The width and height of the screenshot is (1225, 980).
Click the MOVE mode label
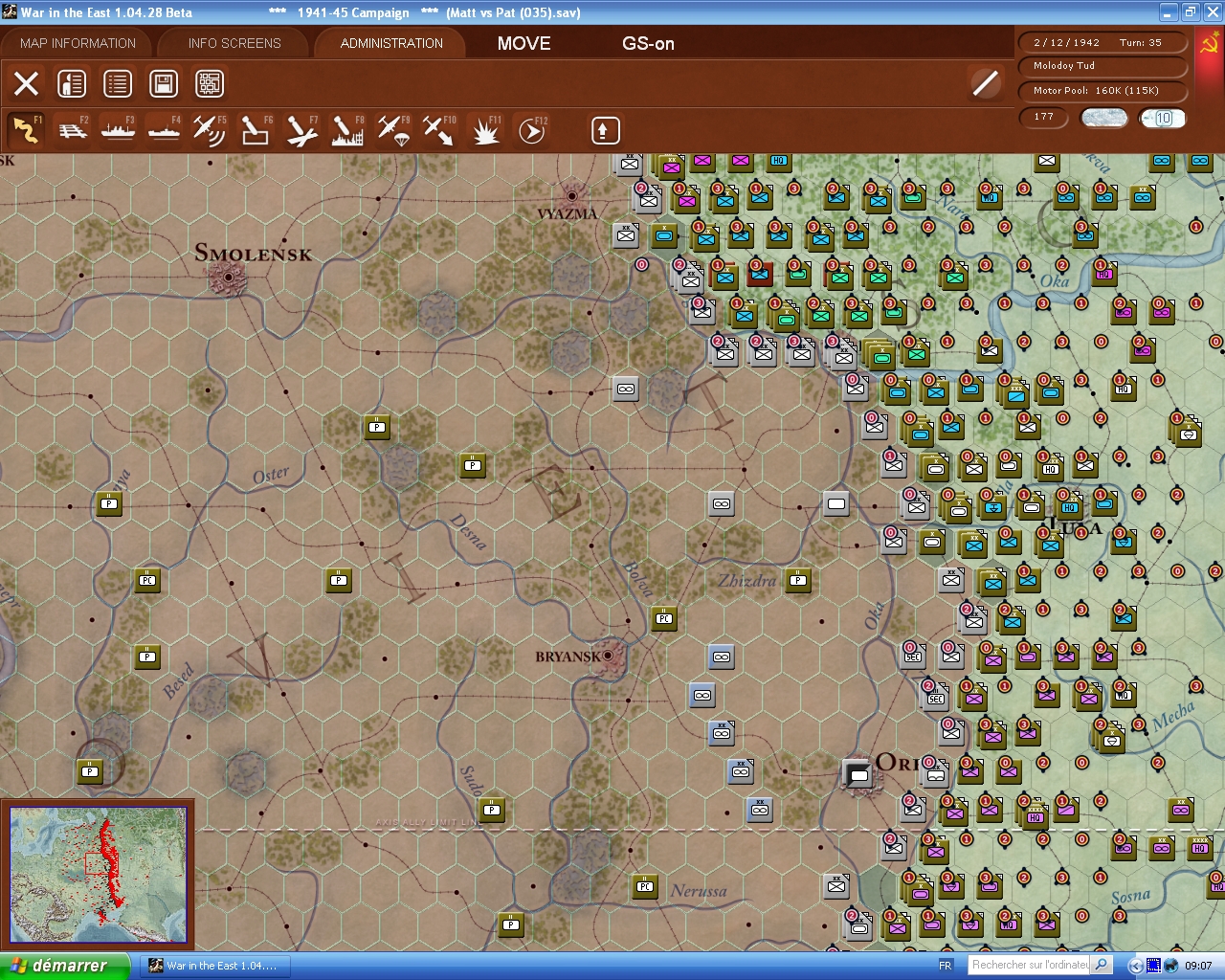pos(524,43)
